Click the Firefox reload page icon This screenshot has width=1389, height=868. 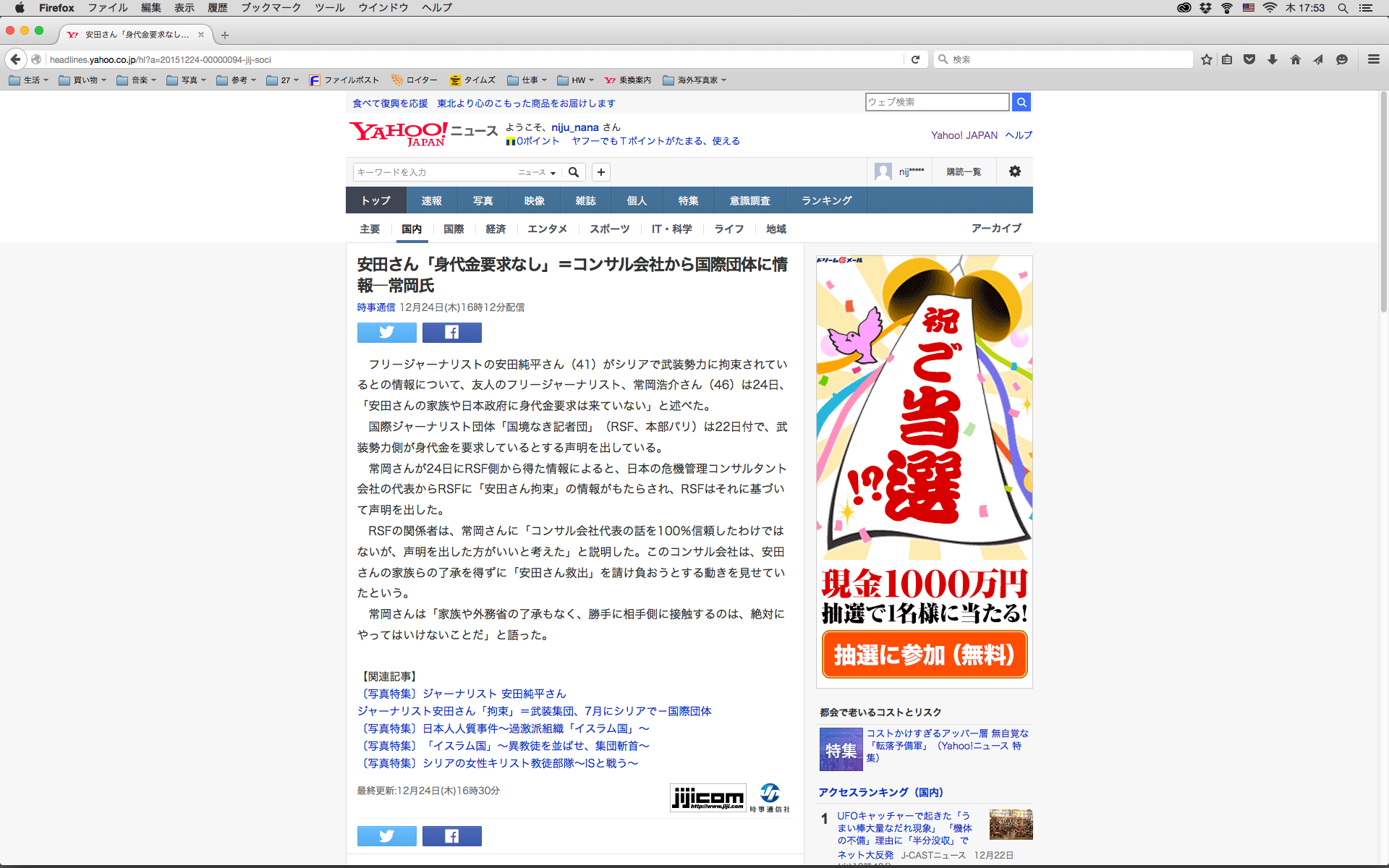point(915,59)
